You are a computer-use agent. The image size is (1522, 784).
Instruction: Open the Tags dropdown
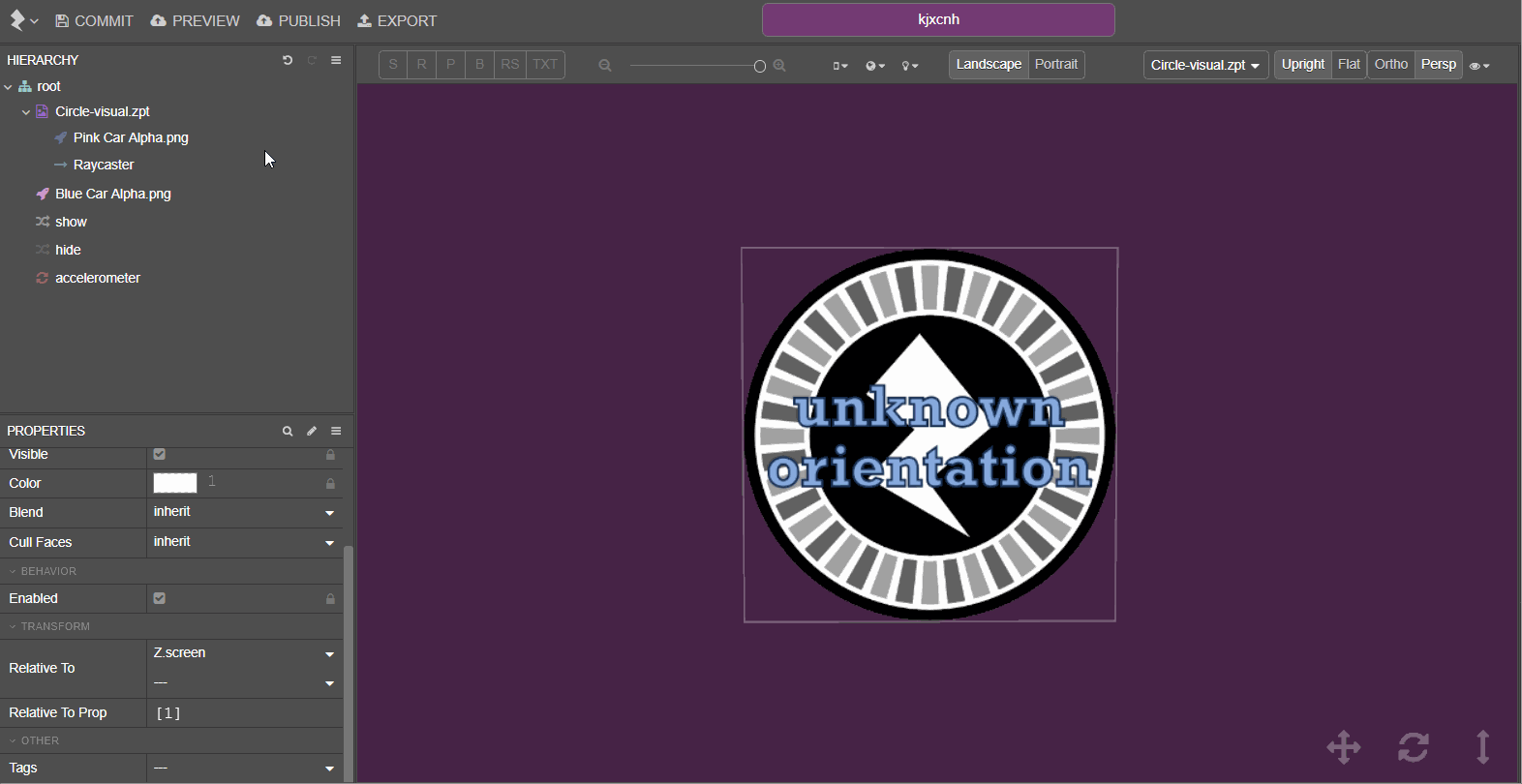pyautogui.click(x=244, y=768)
